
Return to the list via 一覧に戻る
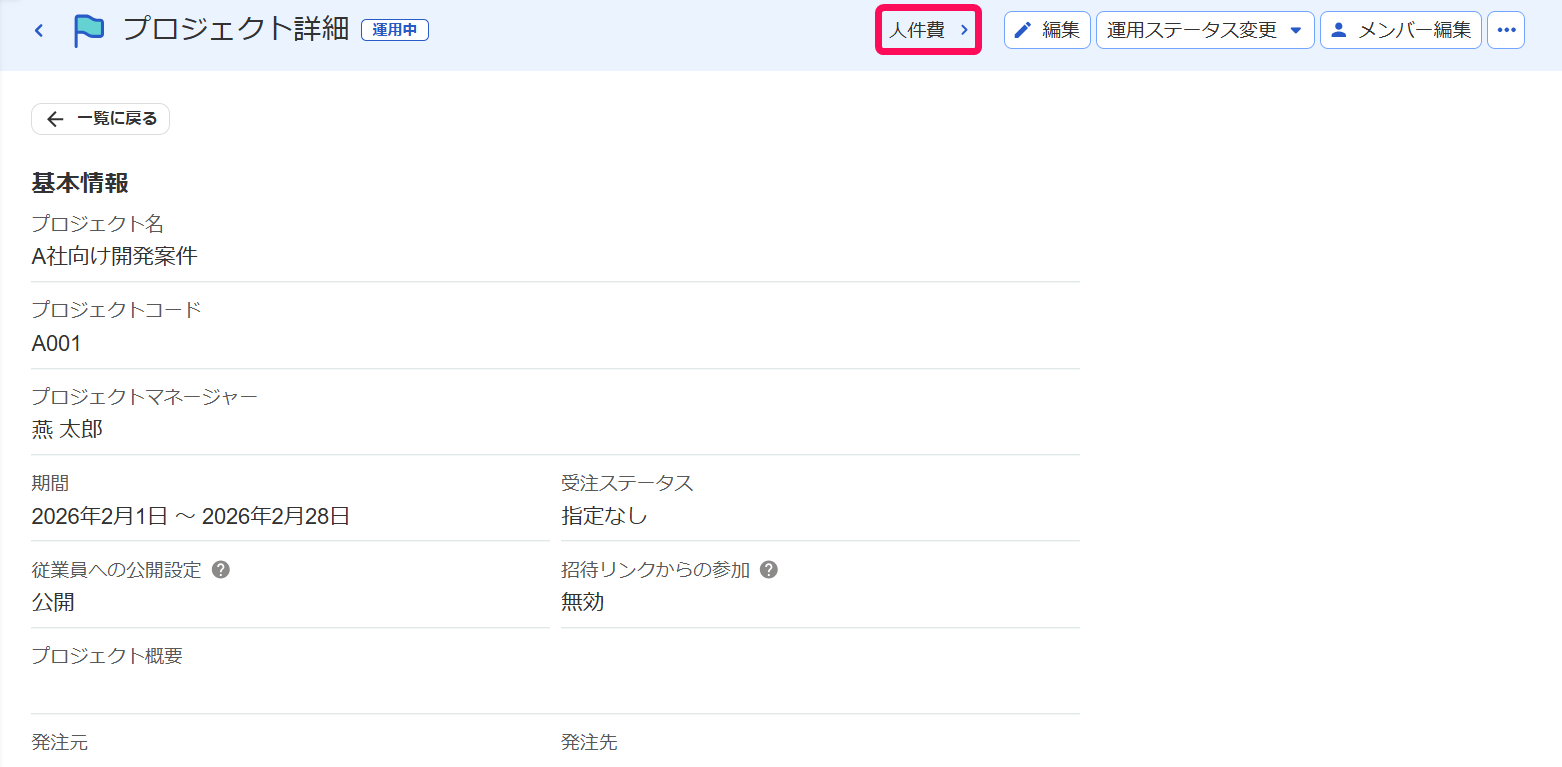pyautogui.click(x=101, y=119)
